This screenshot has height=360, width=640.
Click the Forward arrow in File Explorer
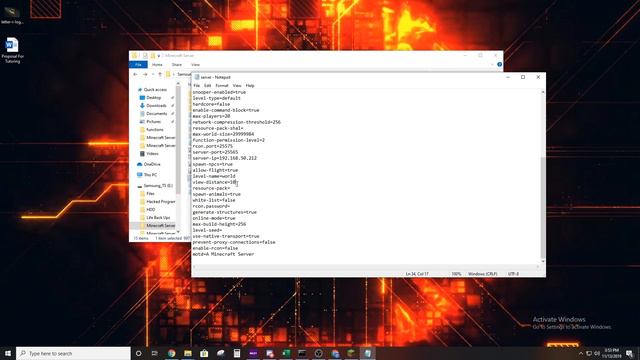point(145,74)
